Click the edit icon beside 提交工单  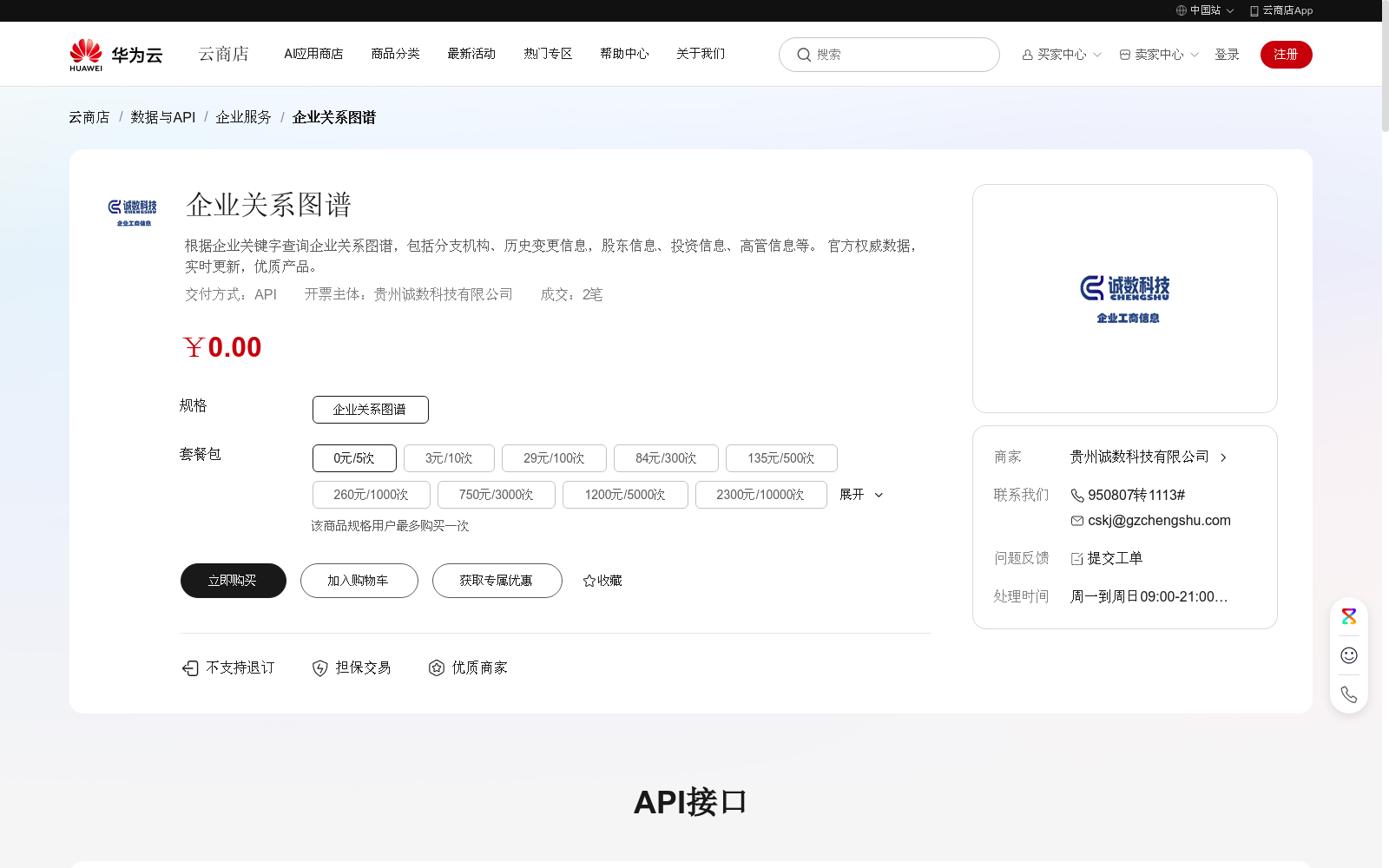(x=1076, y=559)
